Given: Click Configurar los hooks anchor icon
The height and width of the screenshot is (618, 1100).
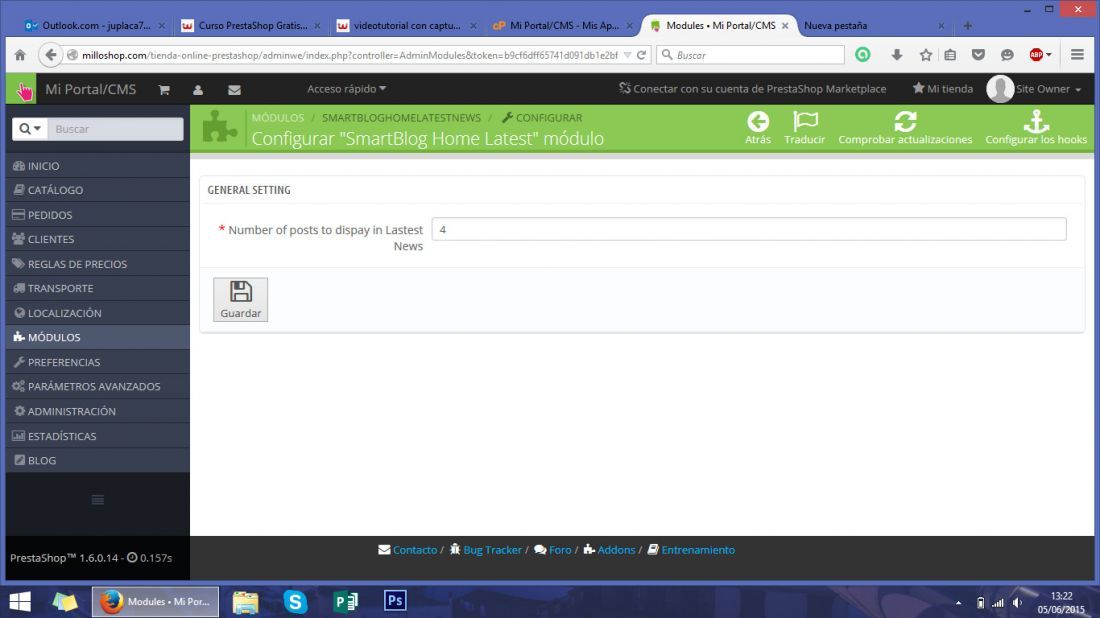Looking at the screenshot, I should pos(1036,122).
